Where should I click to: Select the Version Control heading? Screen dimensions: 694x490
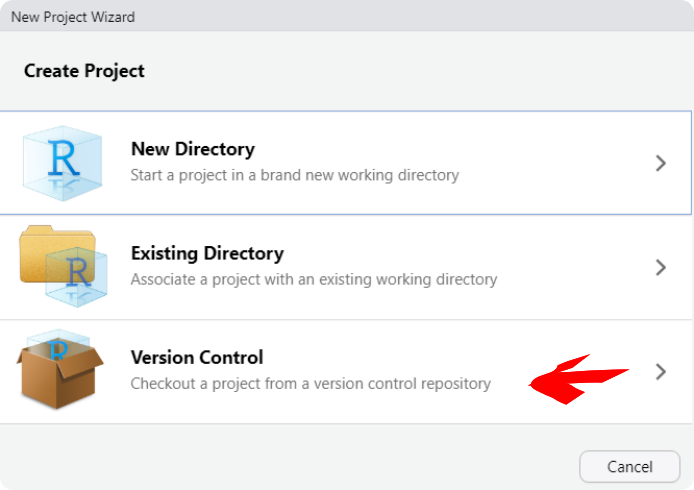click(x=197, y=357)
